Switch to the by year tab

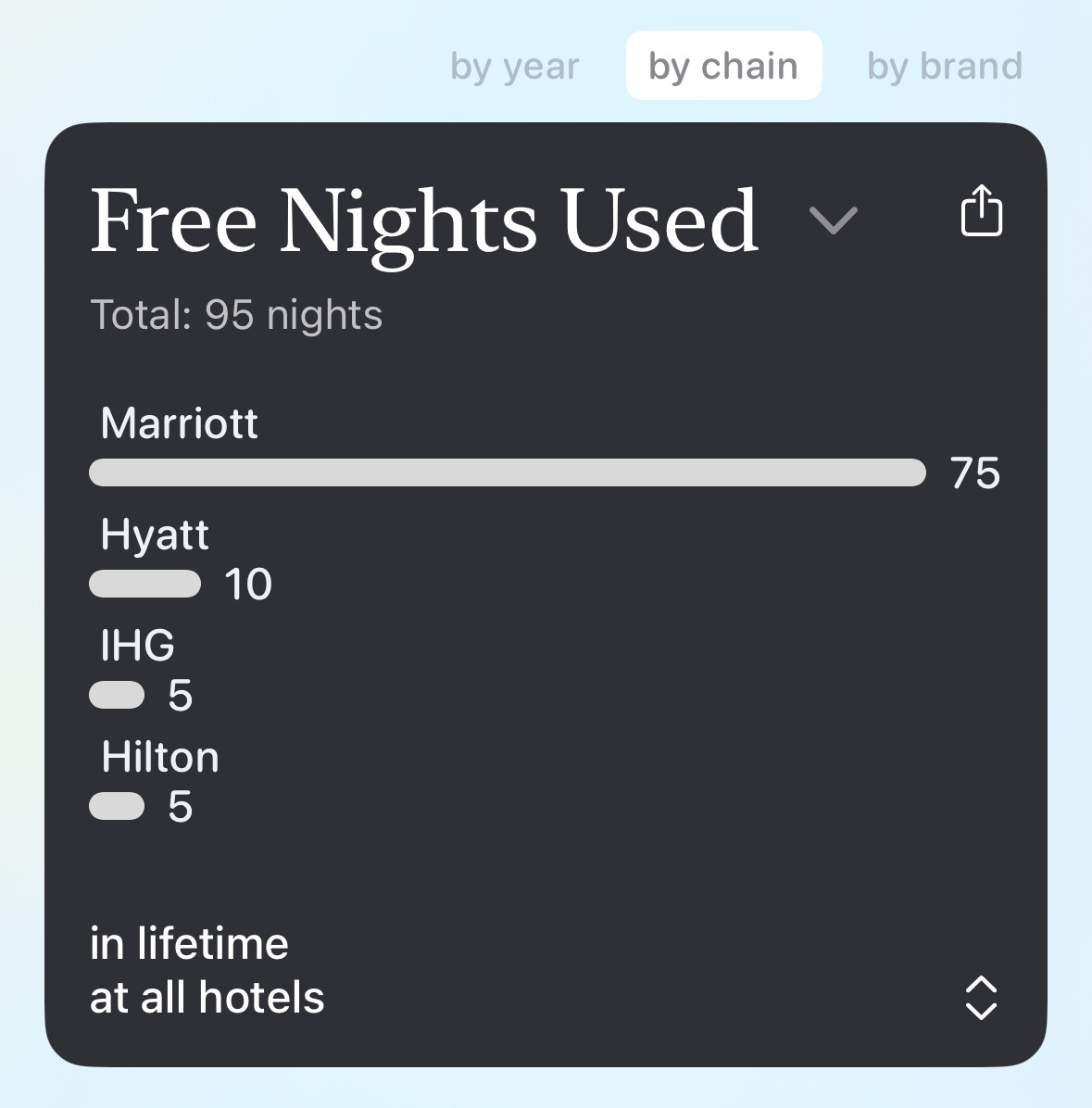(x=514, y=67)
